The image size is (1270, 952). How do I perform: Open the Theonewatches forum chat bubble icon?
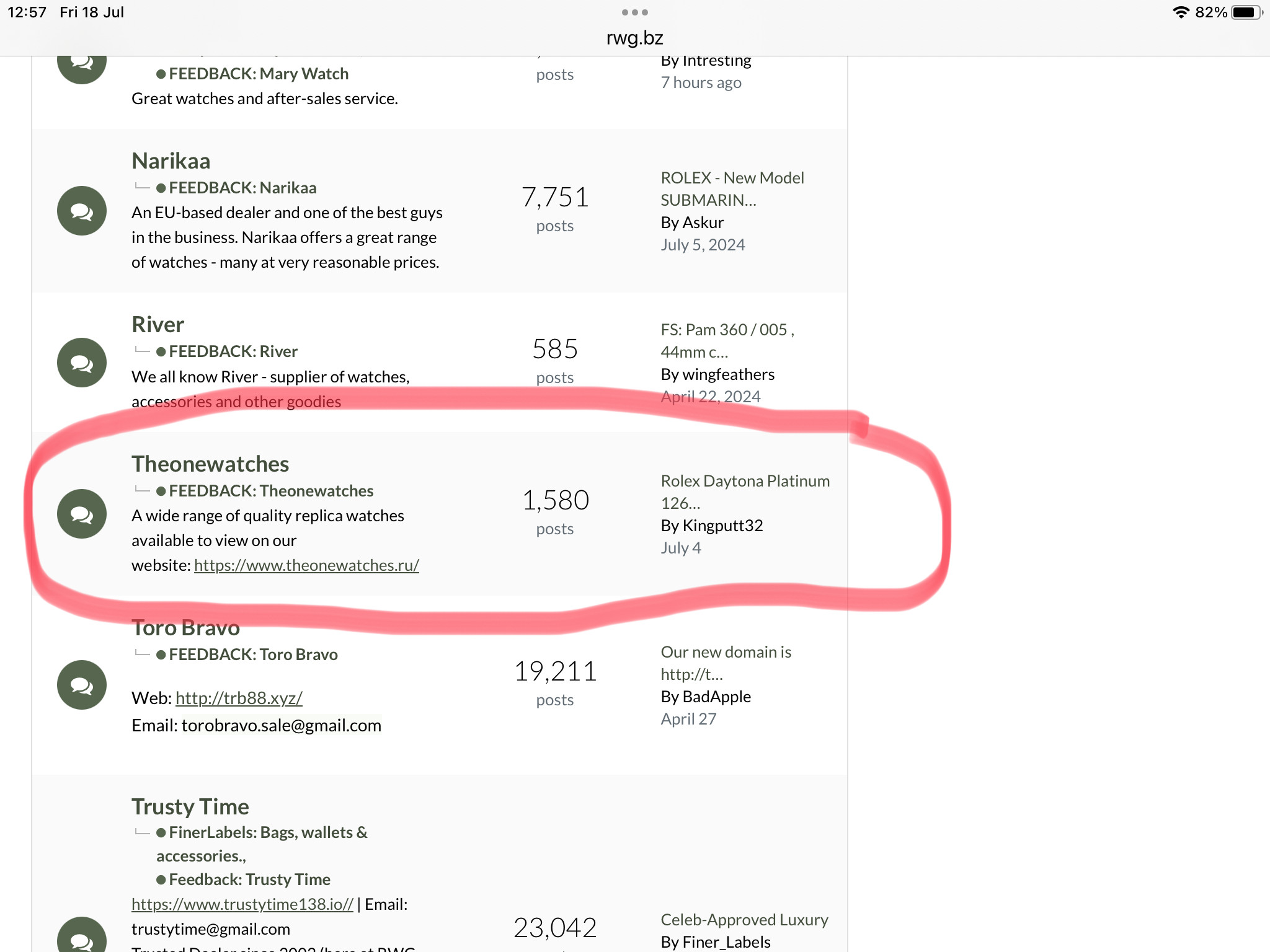tap(82, 514)
